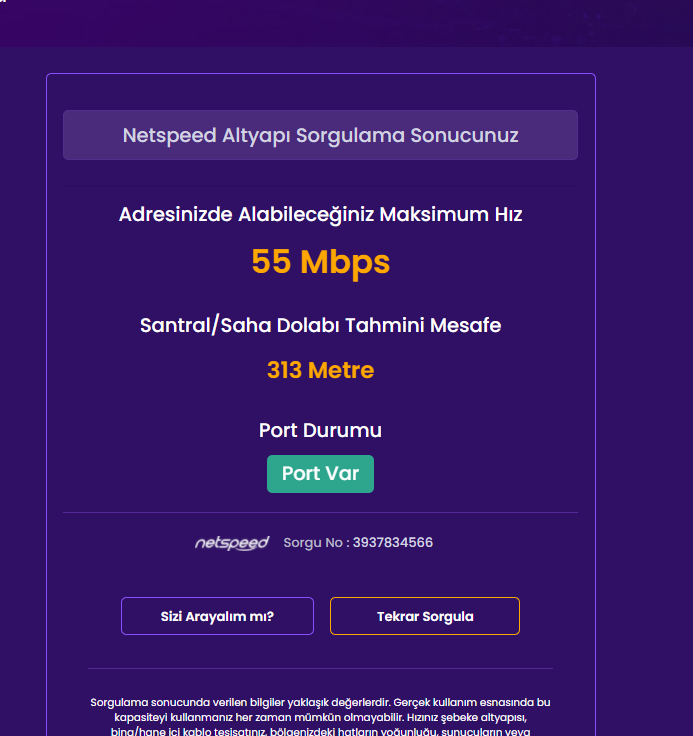The width and height of the screenshot is (693, 736).
Task: Click the 'Sizi Arayalım mı?' button
Action: 217,616
